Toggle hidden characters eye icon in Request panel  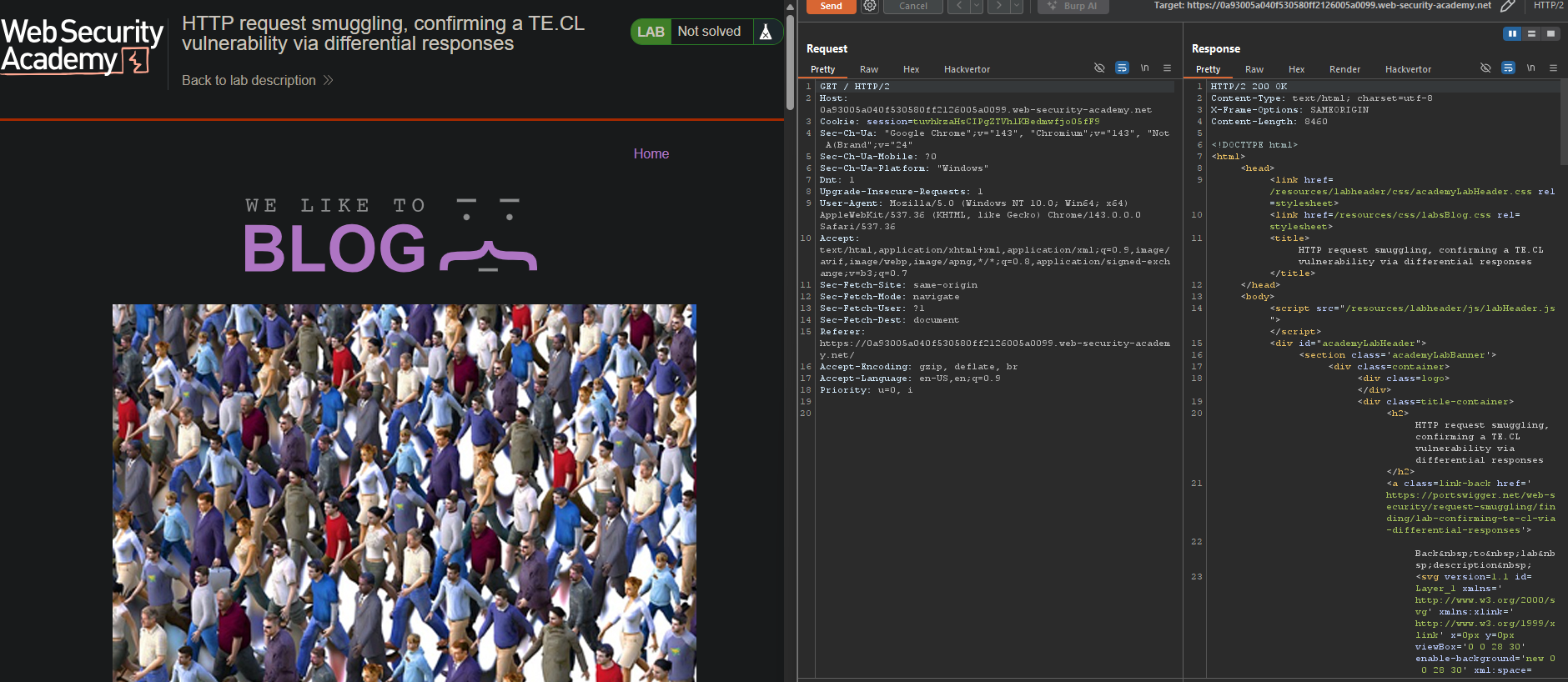click(1099, 68)
